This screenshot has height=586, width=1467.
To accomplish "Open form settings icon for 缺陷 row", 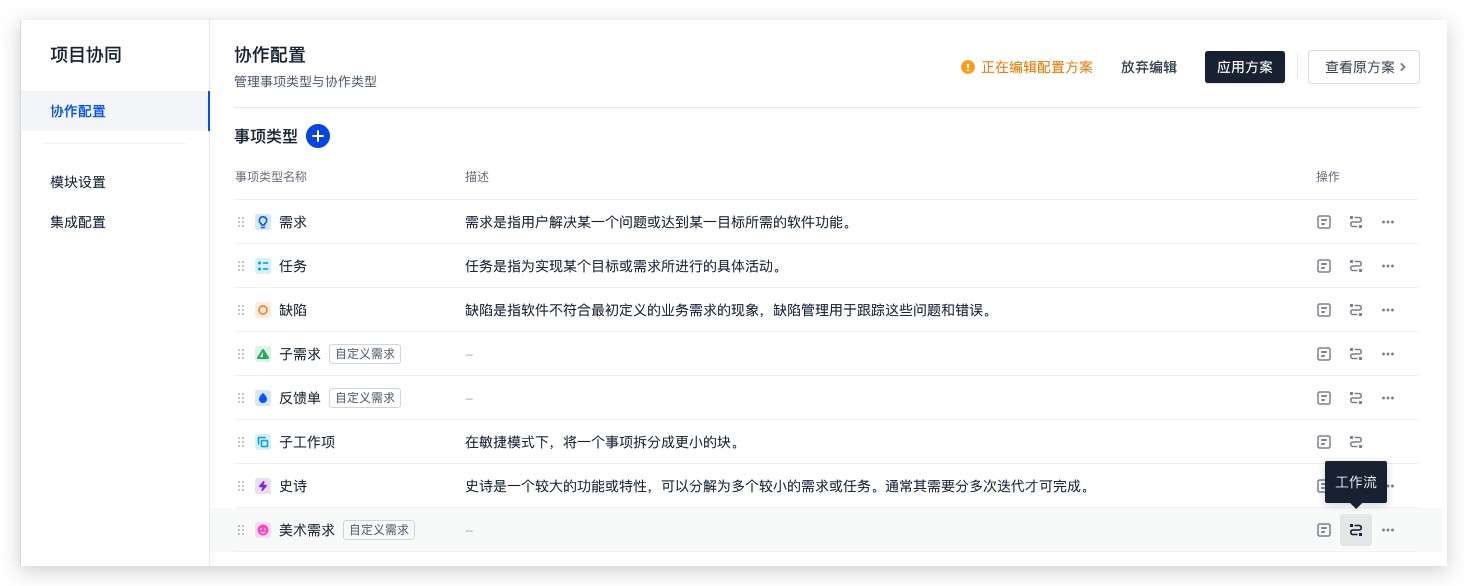I will coord(1324,310).
